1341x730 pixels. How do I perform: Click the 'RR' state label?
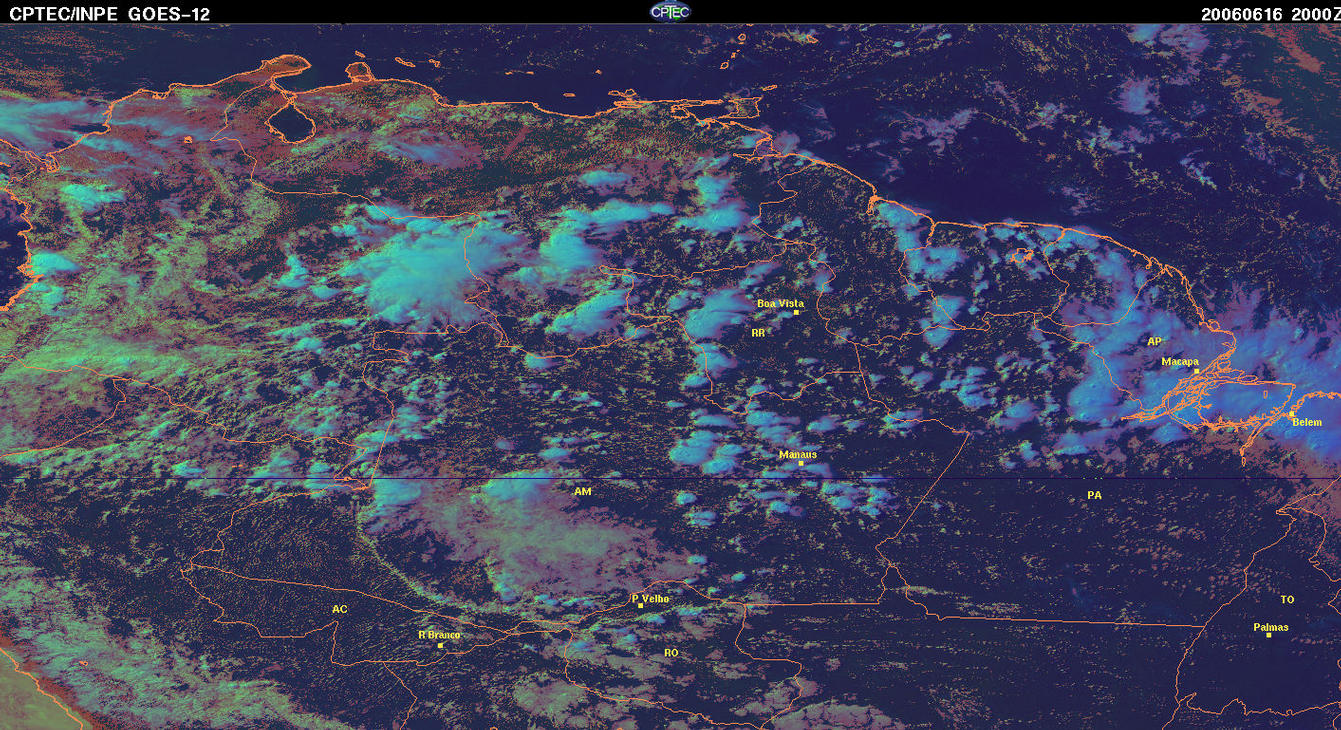point(758,332)
